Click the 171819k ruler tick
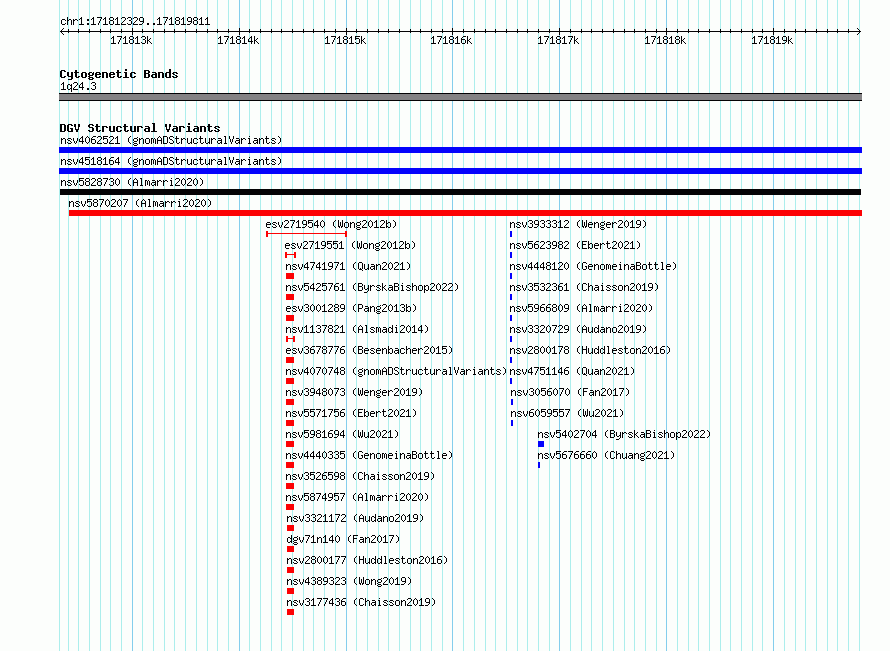The width and height of the screenshot is (890, 651). 772,40
